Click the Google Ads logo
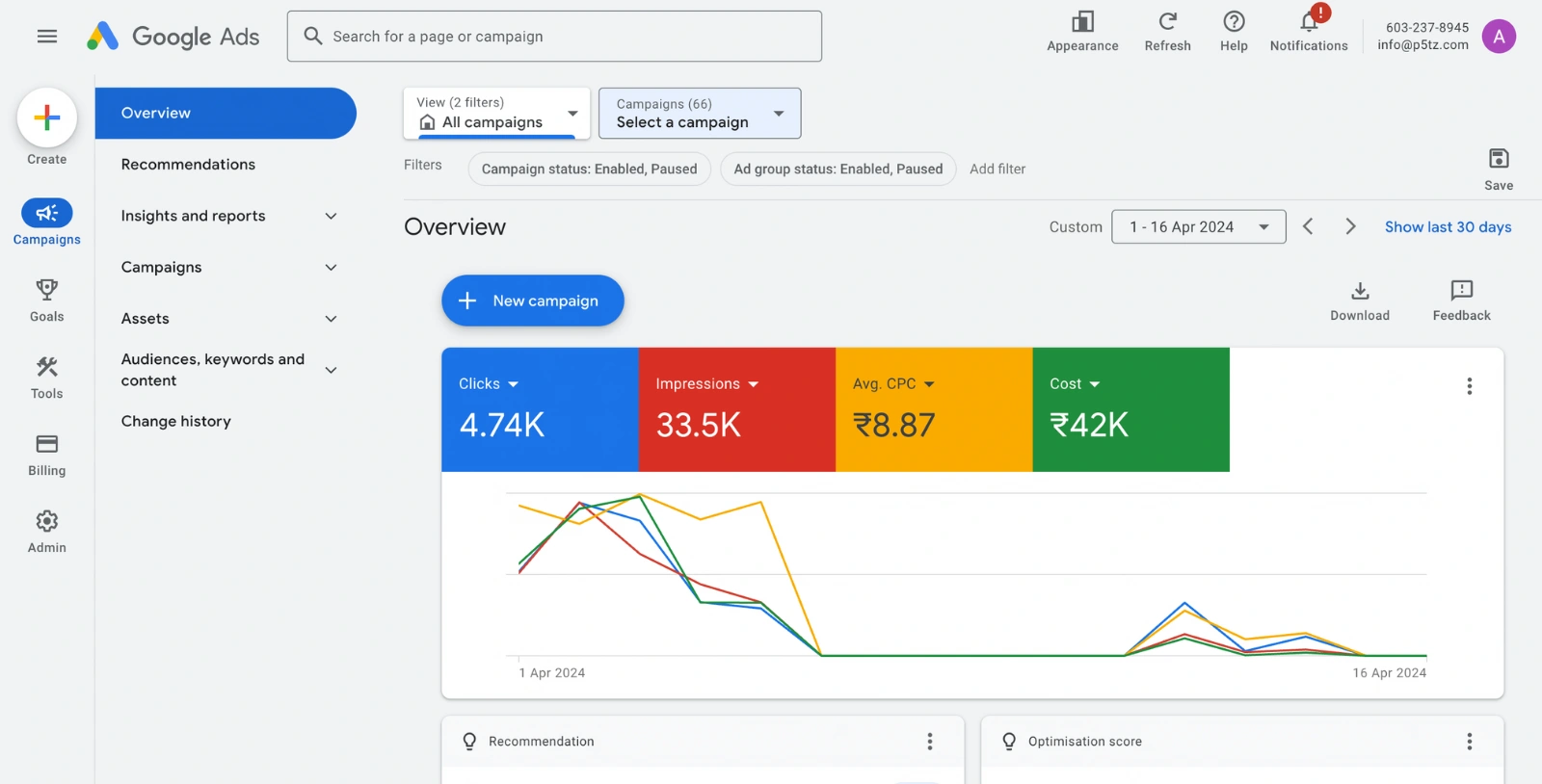Screen dimensions: 1542x784 173,37
